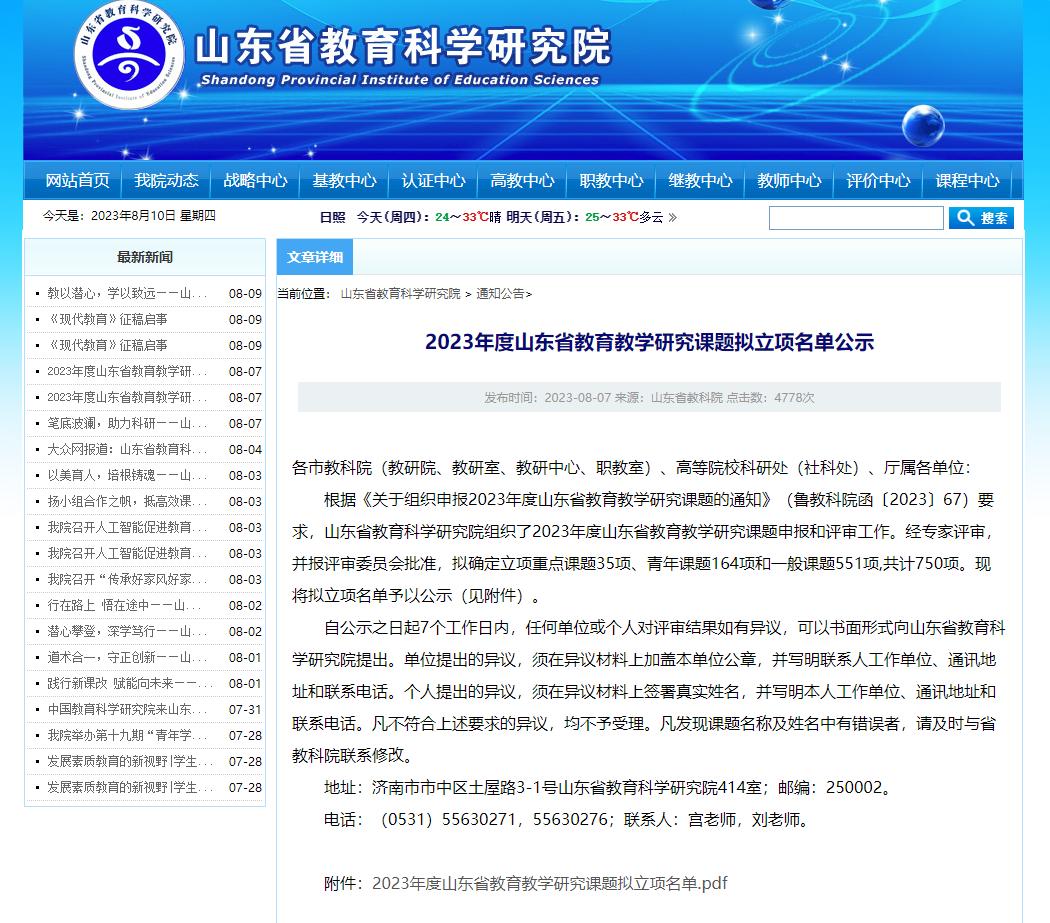
Task: Go to the 教师中心 section
Action: [x=790, y=180]
